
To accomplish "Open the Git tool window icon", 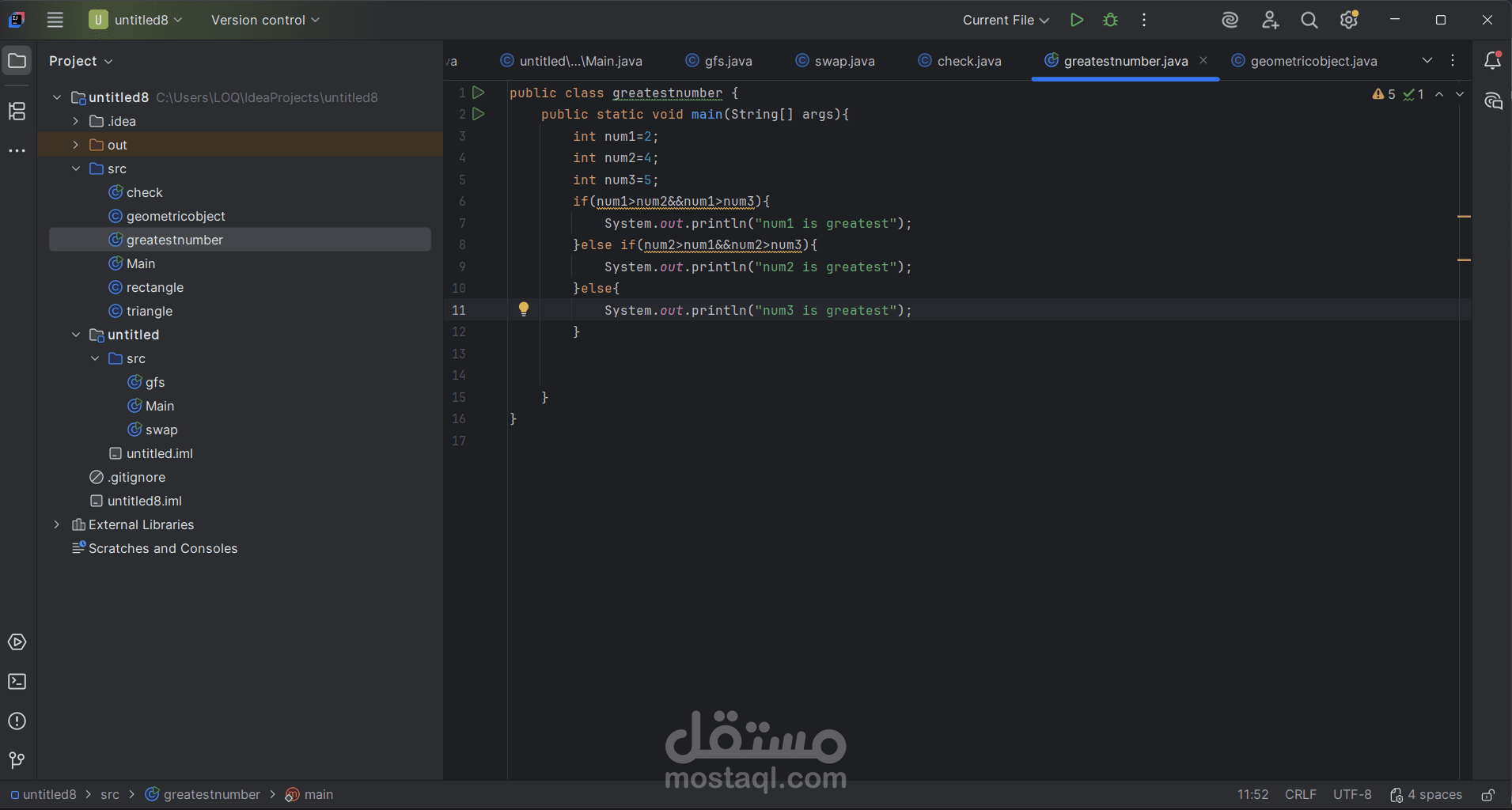I will click(17, 761).
